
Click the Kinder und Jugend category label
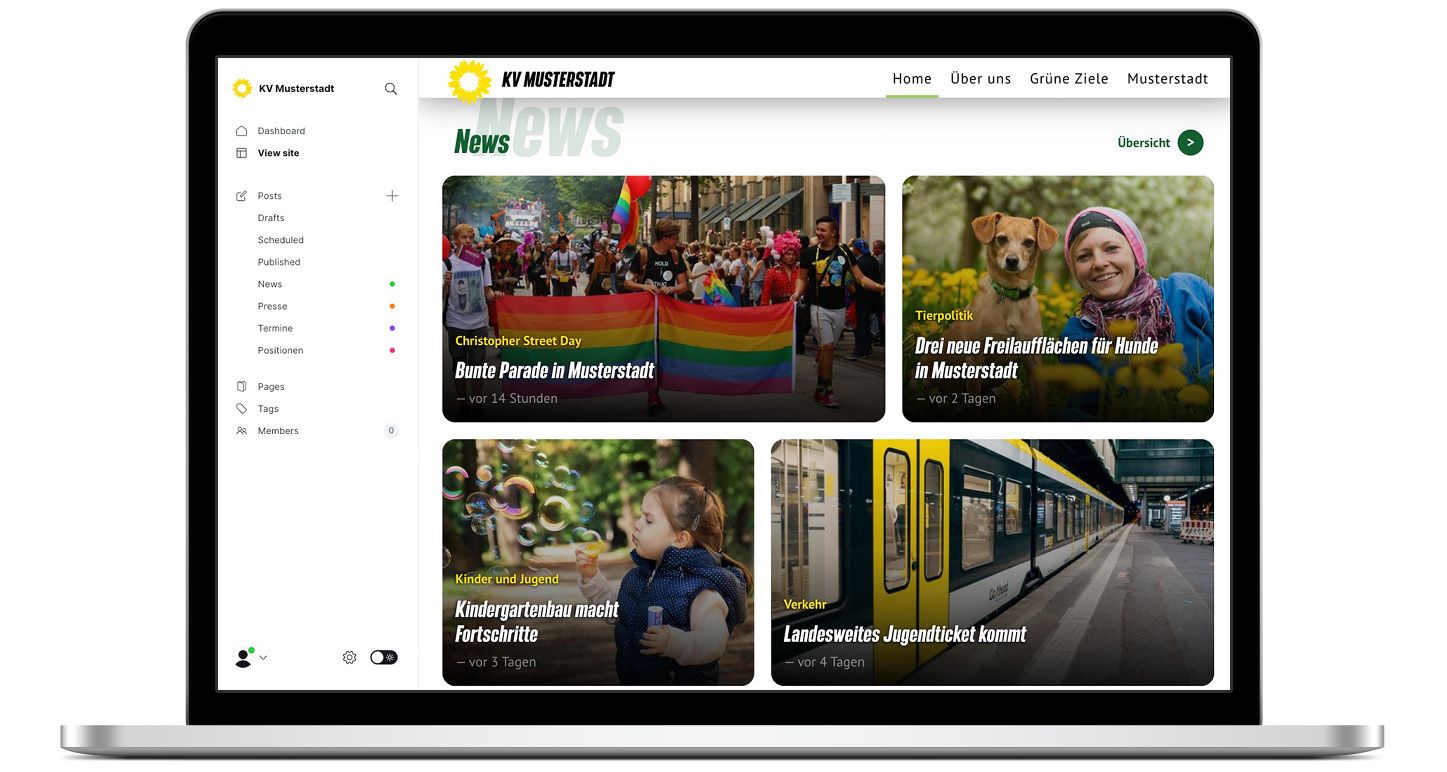pos(507,579)
